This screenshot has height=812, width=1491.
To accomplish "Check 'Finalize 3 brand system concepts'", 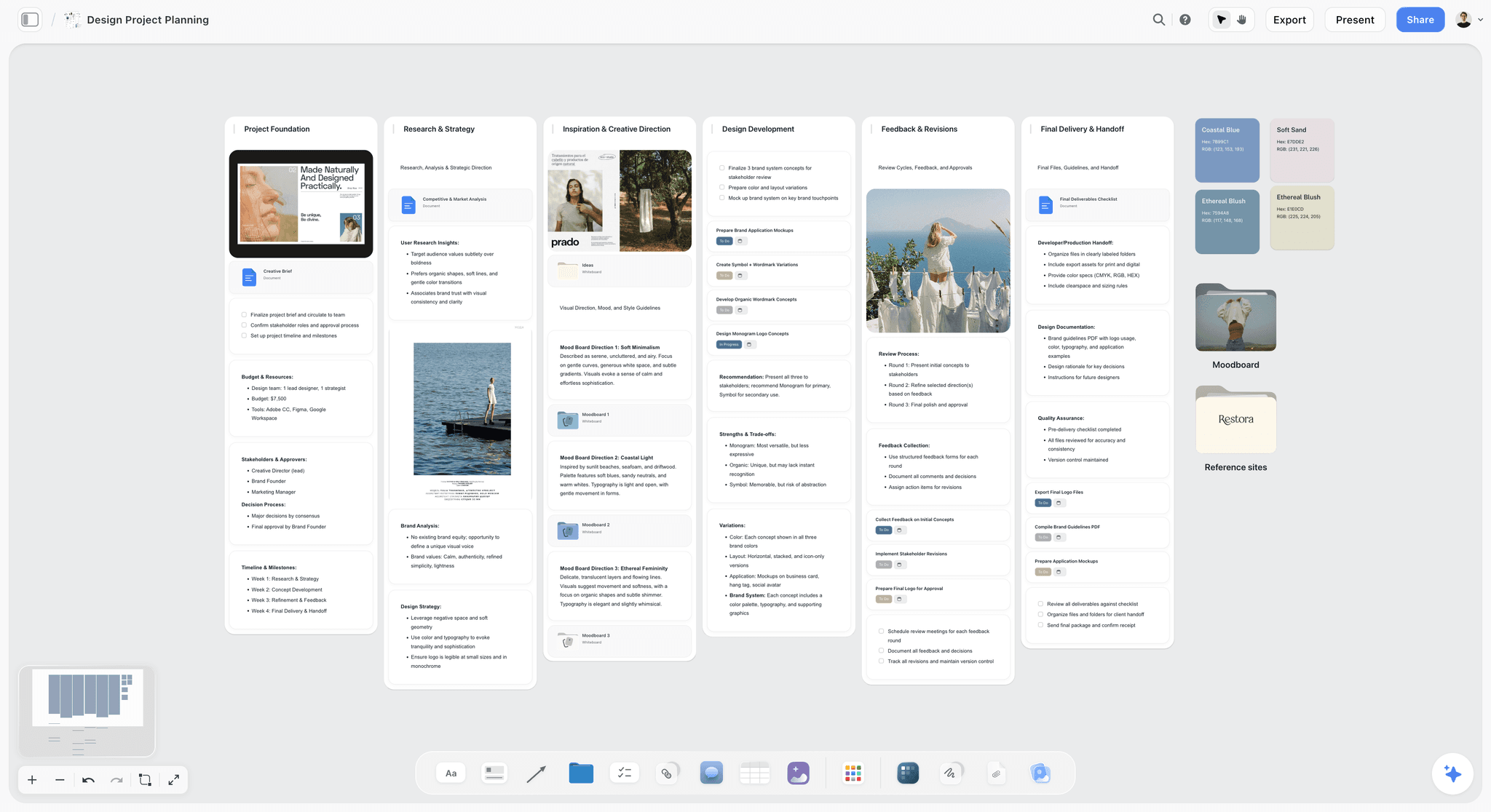I will 721,168.
